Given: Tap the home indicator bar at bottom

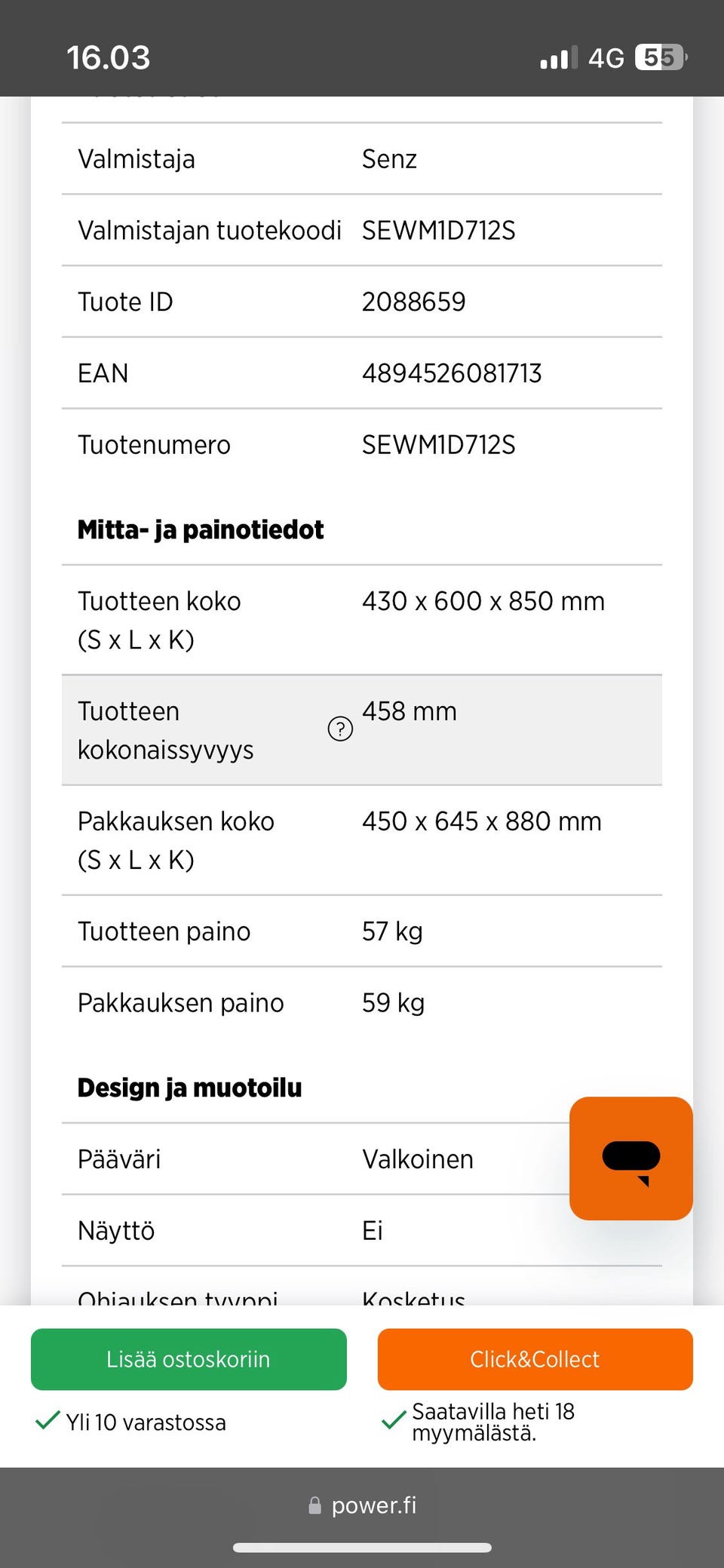Looking at the screenshot, I should 362,1548.
